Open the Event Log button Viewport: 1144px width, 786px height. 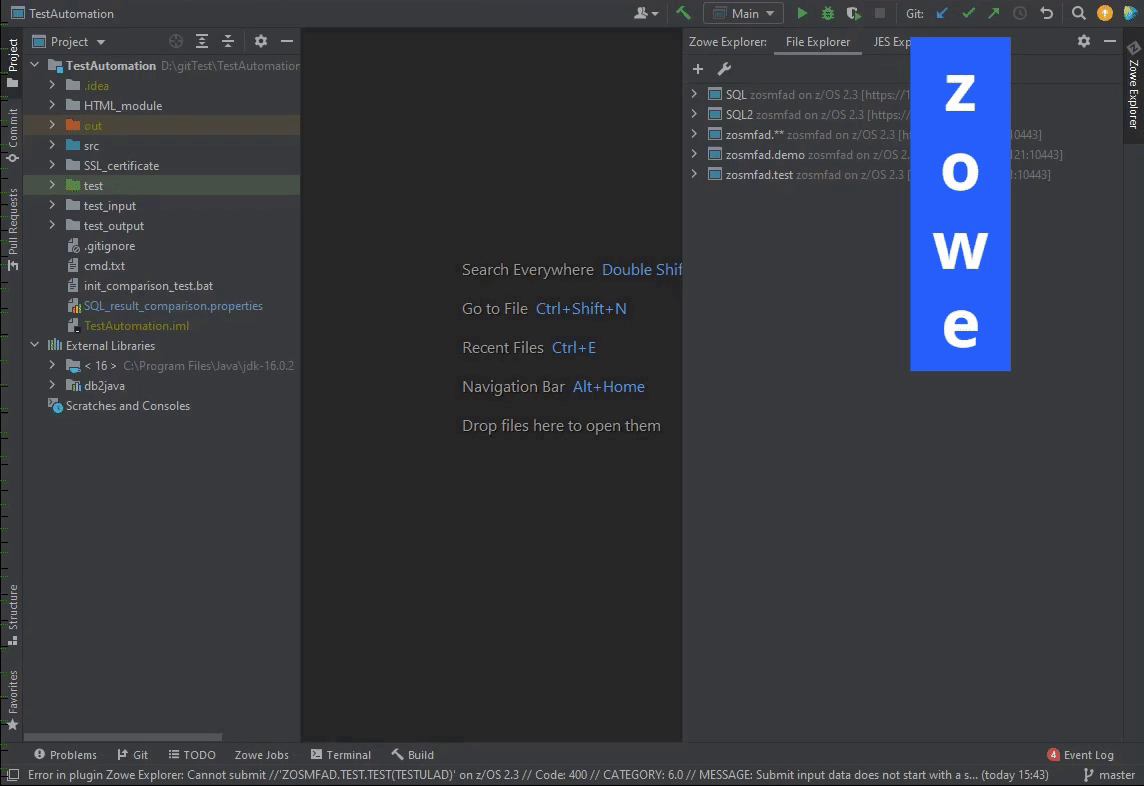point(1080,755)
